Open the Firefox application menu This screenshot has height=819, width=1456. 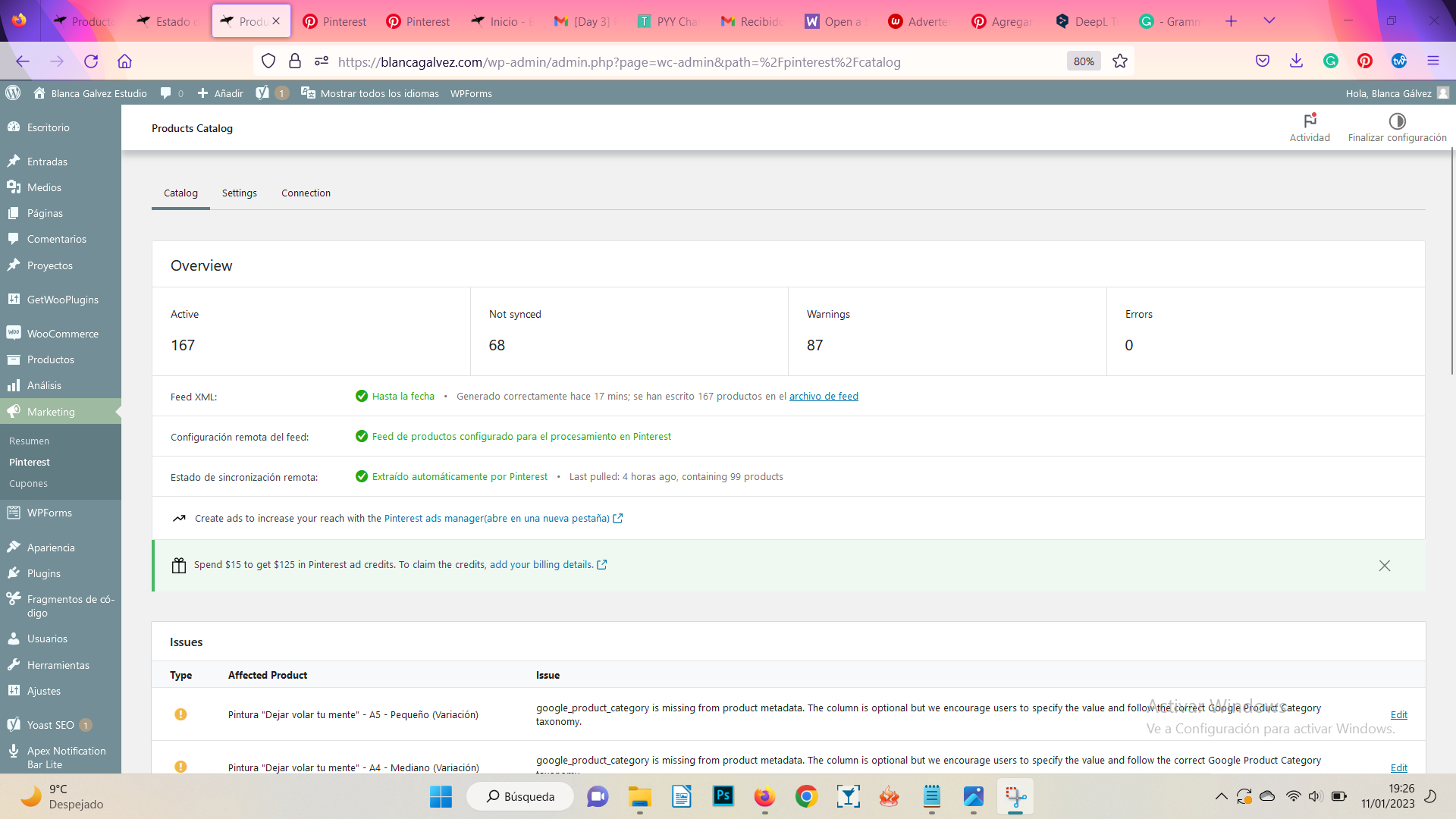[1432, 61]
